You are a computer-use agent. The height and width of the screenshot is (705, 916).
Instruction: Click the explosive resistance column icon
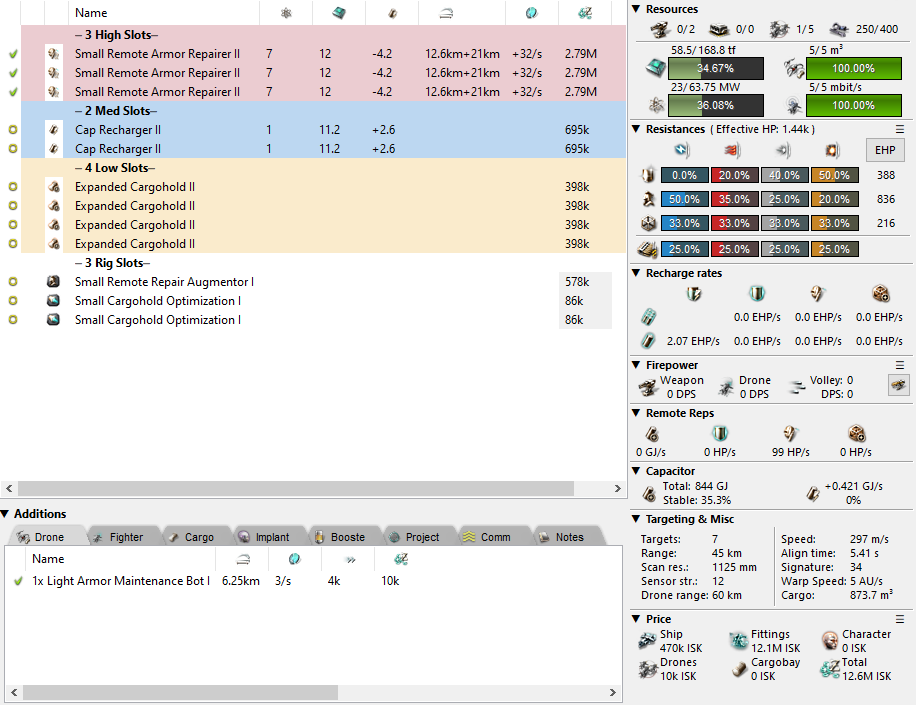(x=831, y=151)
